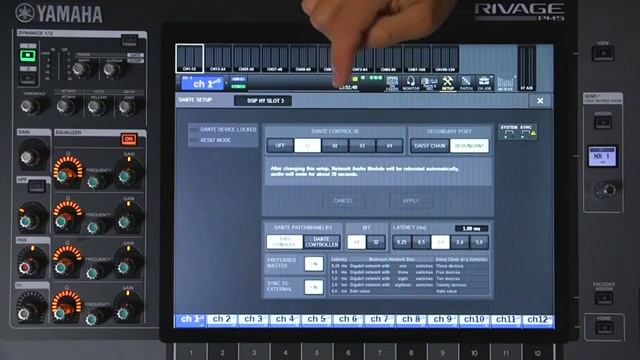This screenshot has width=640, height=360.
Task: Tap the APPLY button
Action: click(411, 200)
